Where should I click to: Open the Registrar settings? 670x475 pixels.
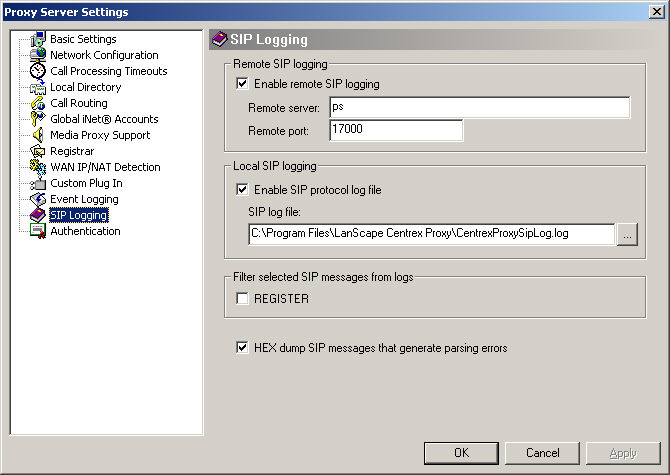pyautogui.click(x=72, y=151)
